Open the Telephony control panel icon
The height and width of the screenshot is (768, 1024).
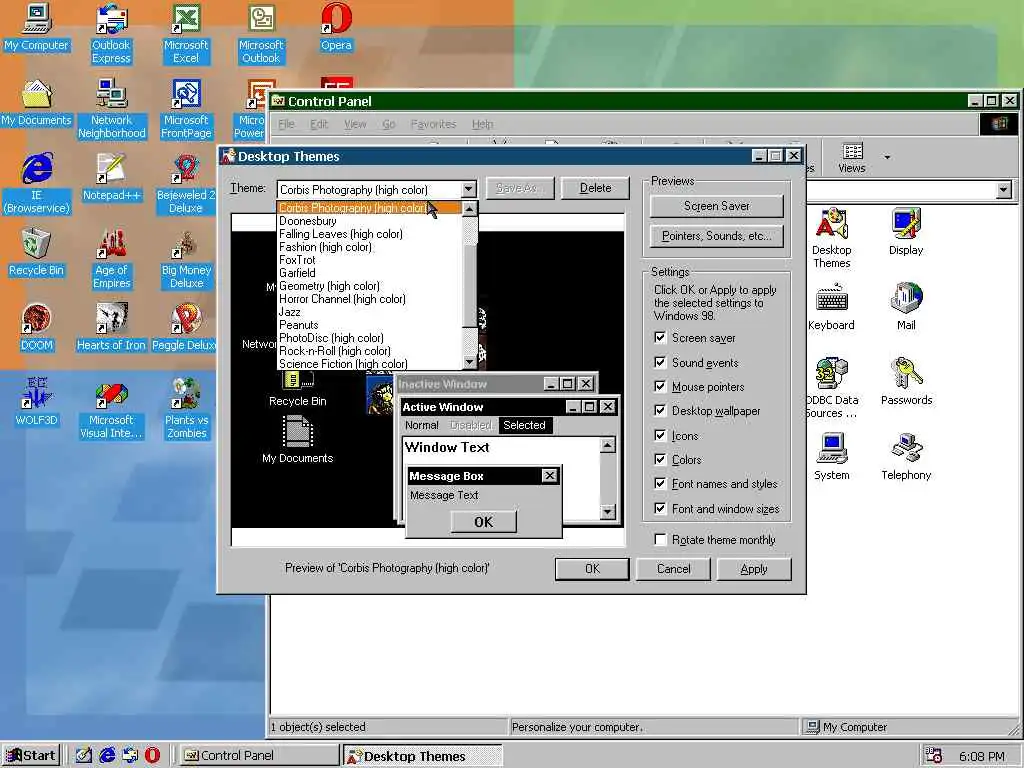(x=906, y=457)
